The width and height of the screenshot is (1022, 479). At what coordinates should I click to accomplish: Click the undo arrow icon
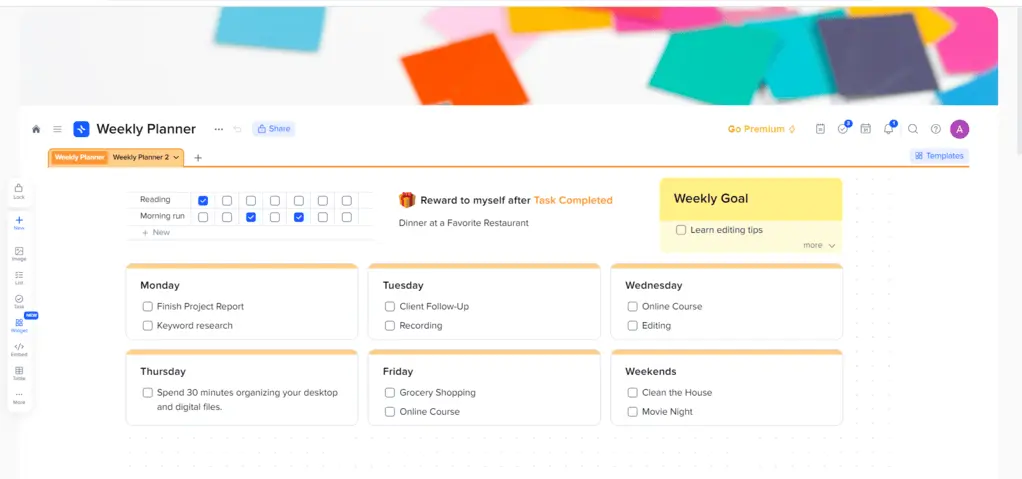tap(237, 129)
